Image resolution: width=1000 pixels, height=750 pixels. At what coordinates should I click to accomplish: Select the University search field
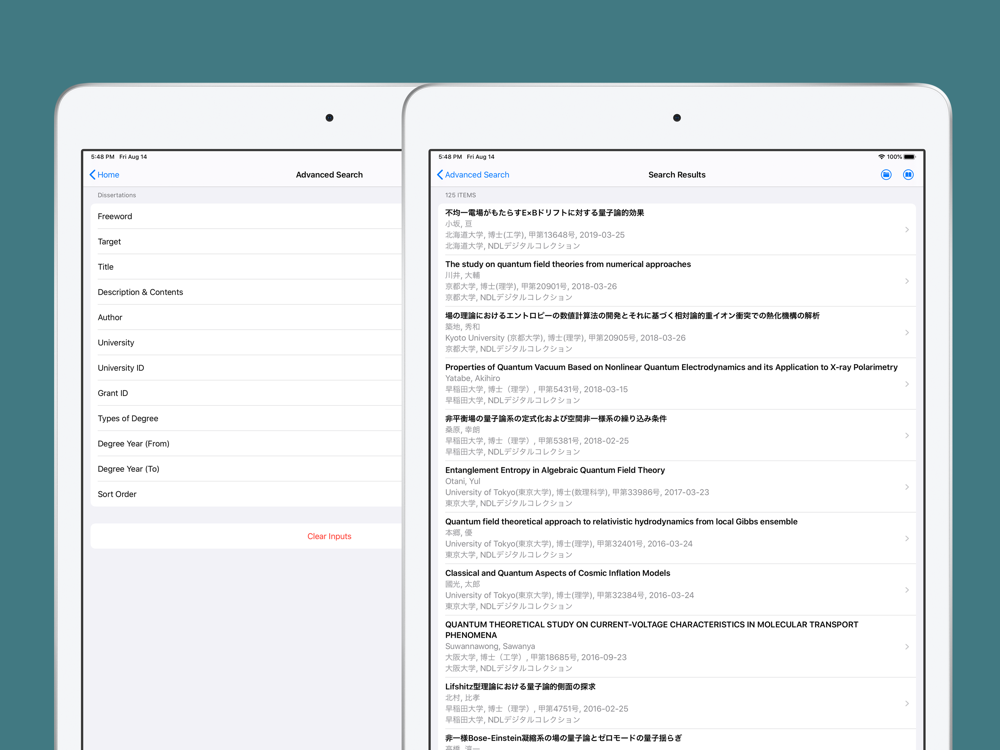(x=247, y=342)
